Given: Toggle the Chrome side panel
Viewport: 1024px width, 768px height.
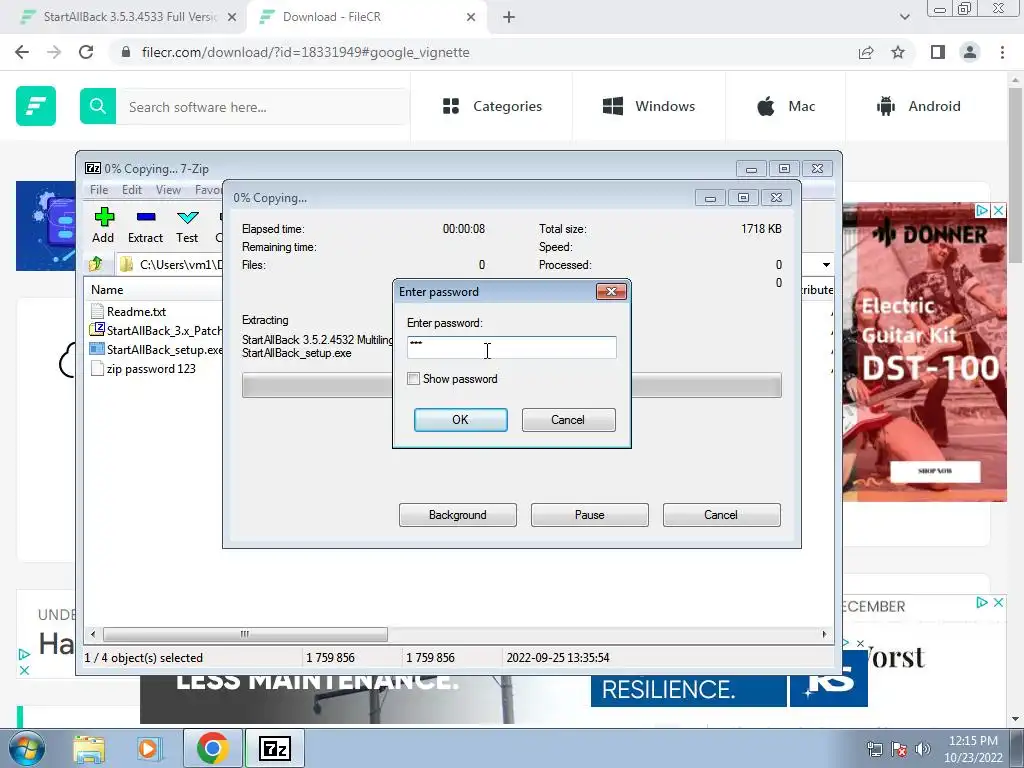Looking at the screenshot, I should point(938,52).
